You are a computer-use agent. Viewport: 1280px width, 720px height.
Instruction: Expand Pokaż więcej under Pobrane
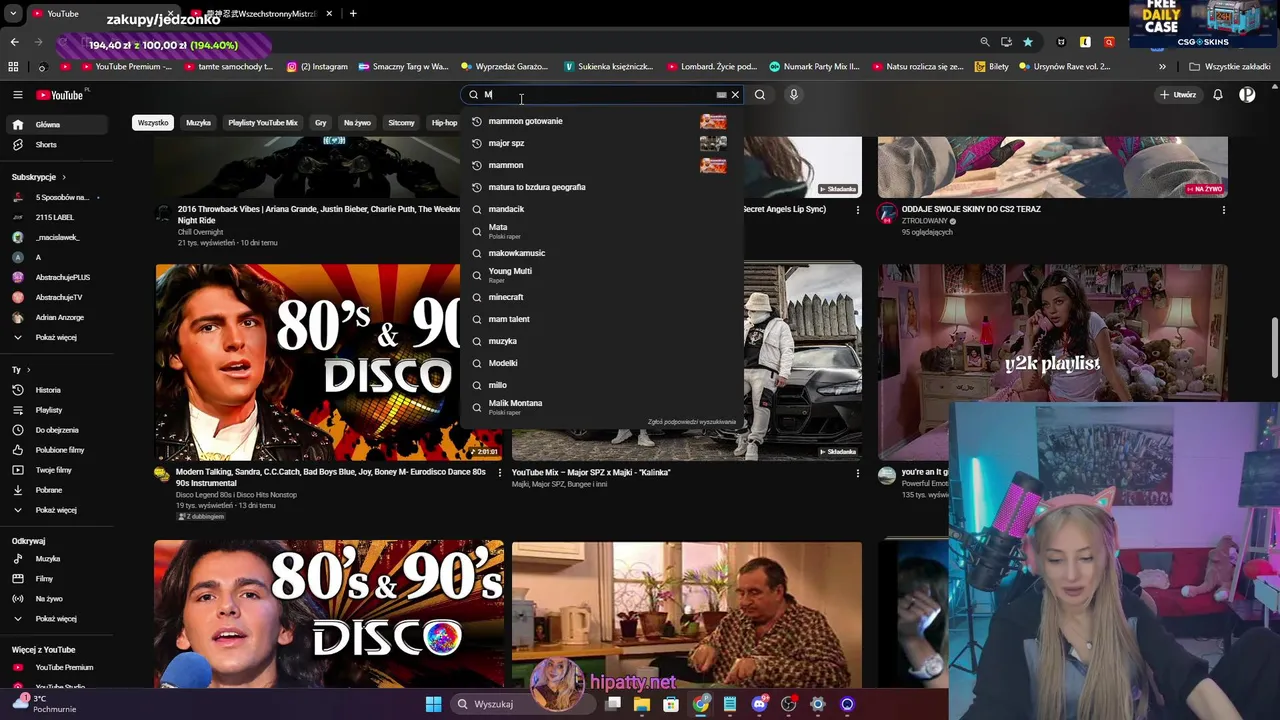[57, 510]
